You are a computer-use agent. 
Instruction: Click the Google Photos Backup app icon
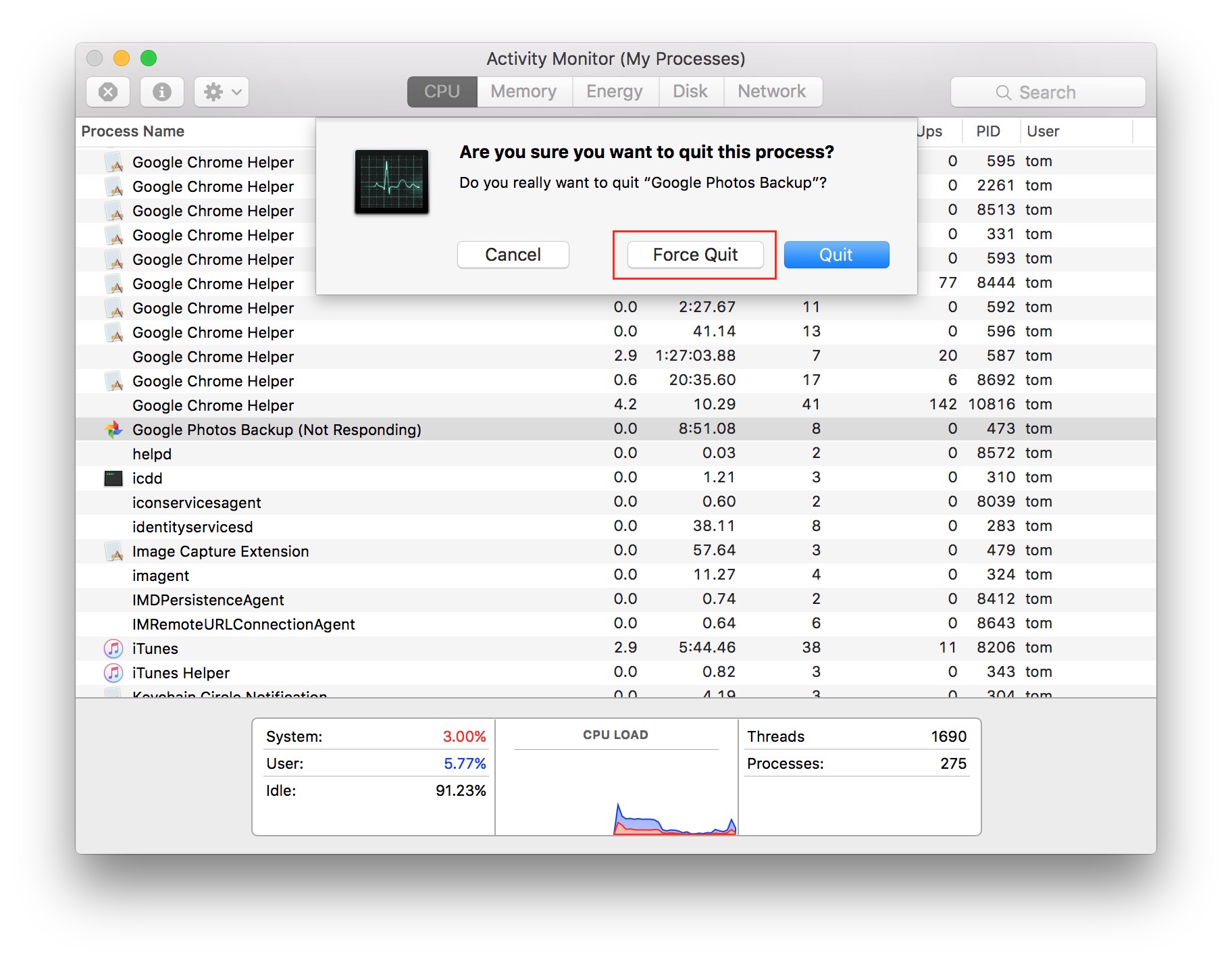[x=112, y=429]
